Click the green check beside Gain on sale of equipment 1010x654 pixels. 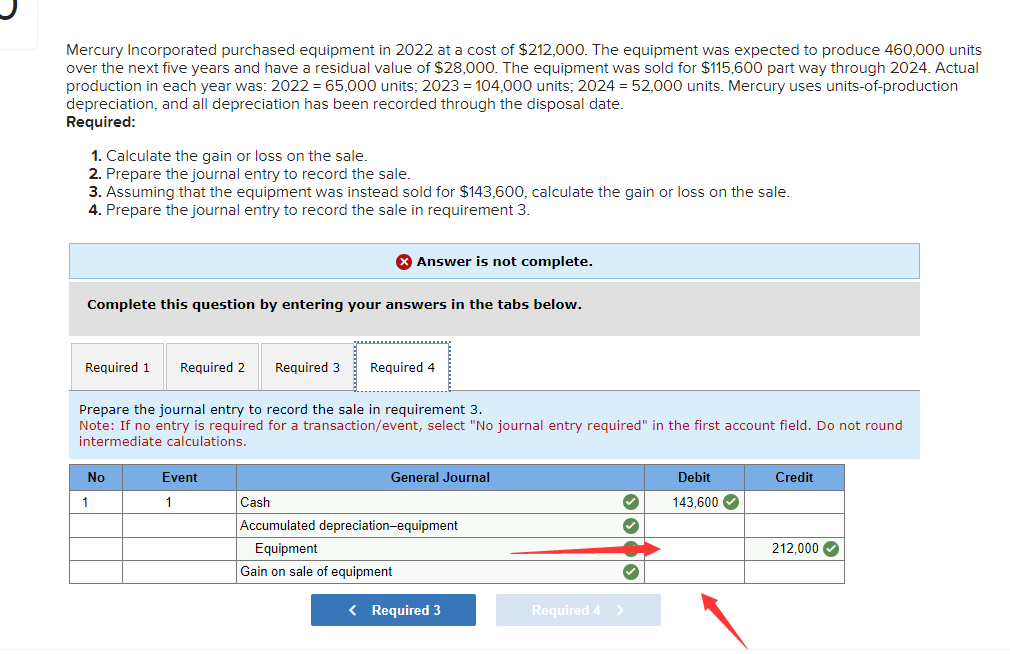pos(631,572)
